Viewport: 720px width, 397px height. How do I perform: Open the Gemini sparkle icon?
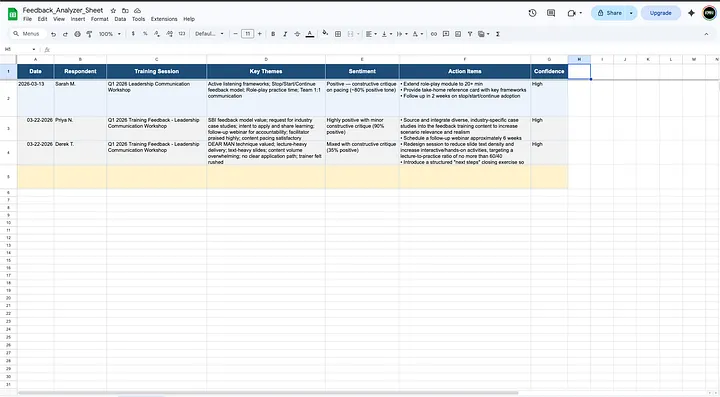[691, 13]
